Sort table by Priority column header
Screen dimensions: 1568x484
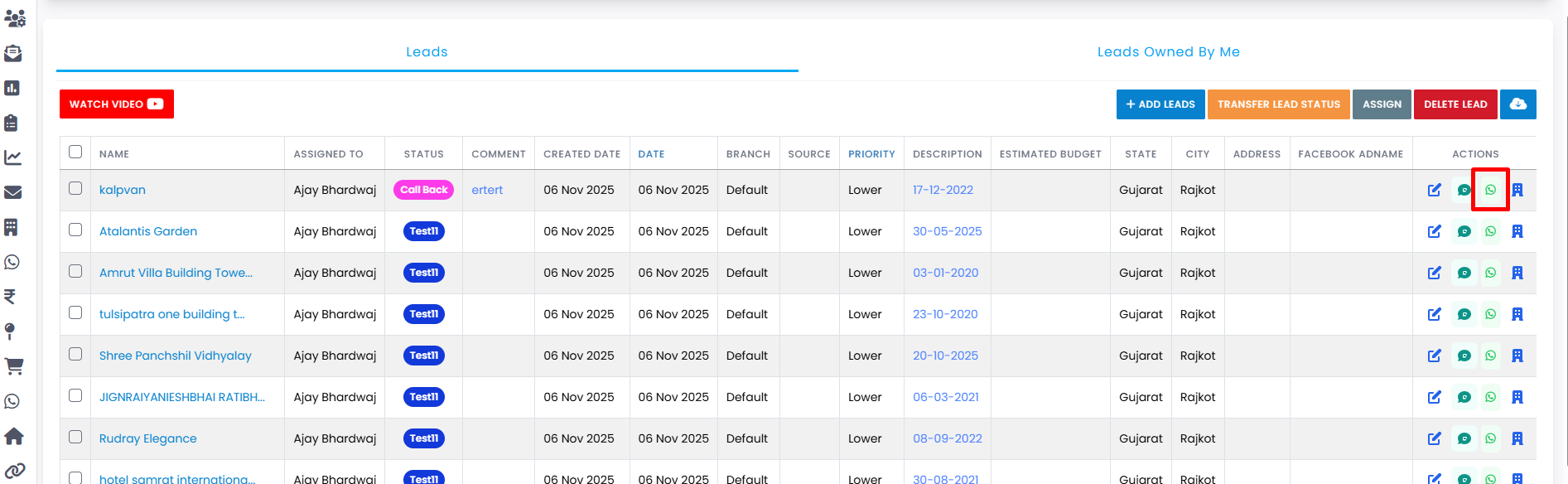point(871,154)
